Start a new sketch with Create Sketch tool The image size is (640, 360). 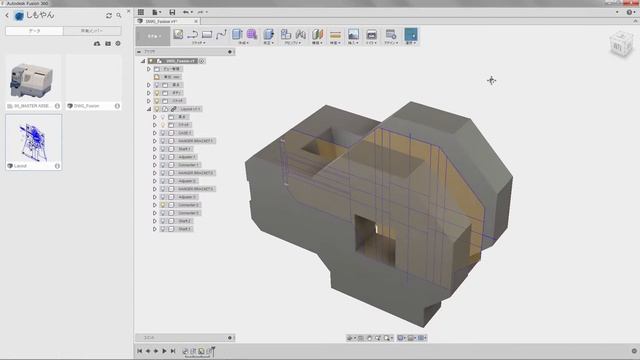178,34
